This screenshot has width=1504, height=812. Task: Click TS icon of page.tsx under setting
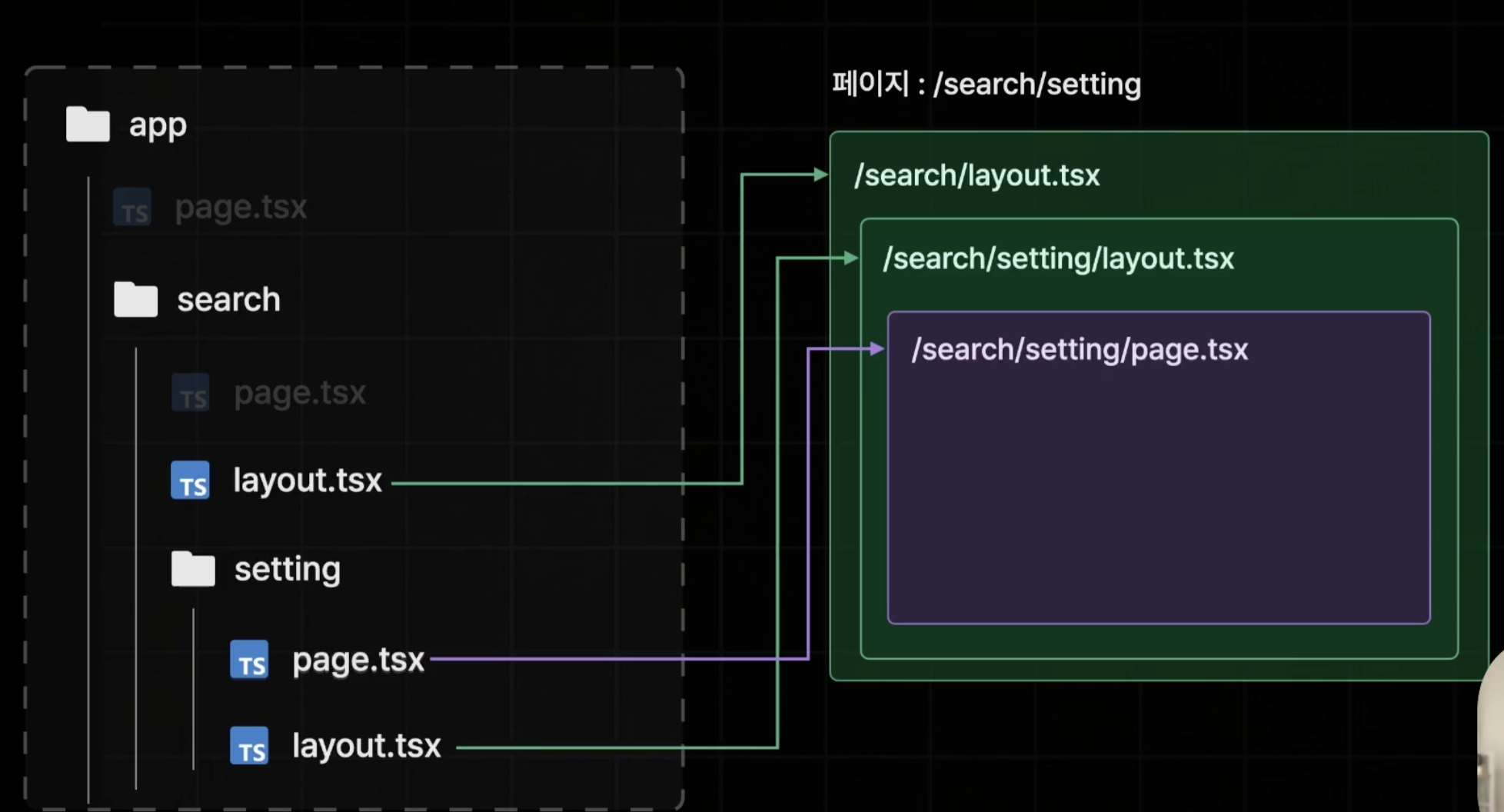(x=249, y=659)
